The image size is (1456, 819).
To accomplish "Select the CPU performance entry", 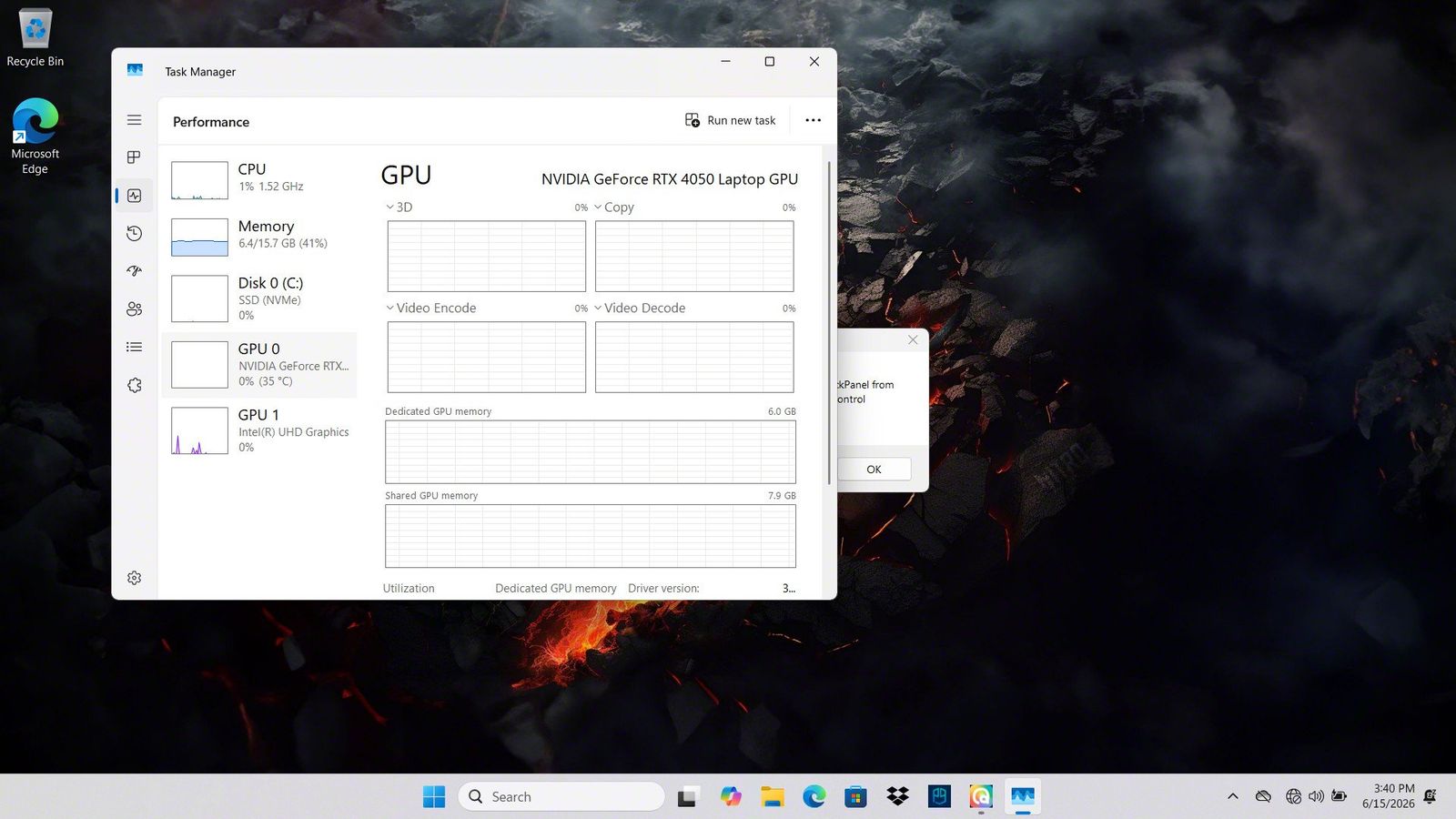I will (x=259, y=180).
